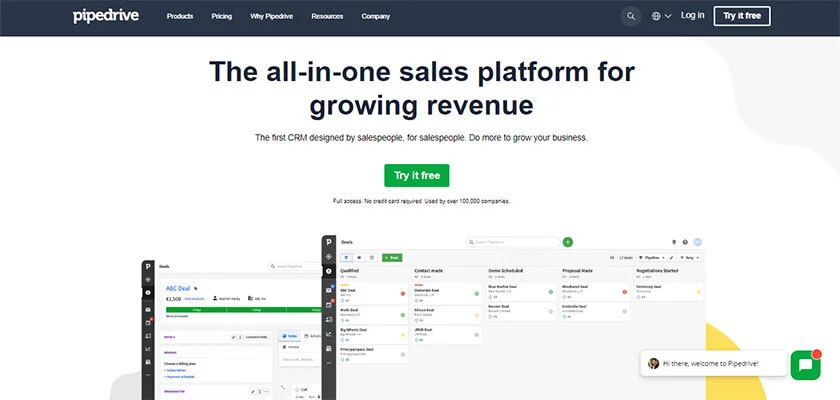840x400 pixels.
Task: Select Deals dollar icon in pipeline sidebar
Action: click(329, 271)
